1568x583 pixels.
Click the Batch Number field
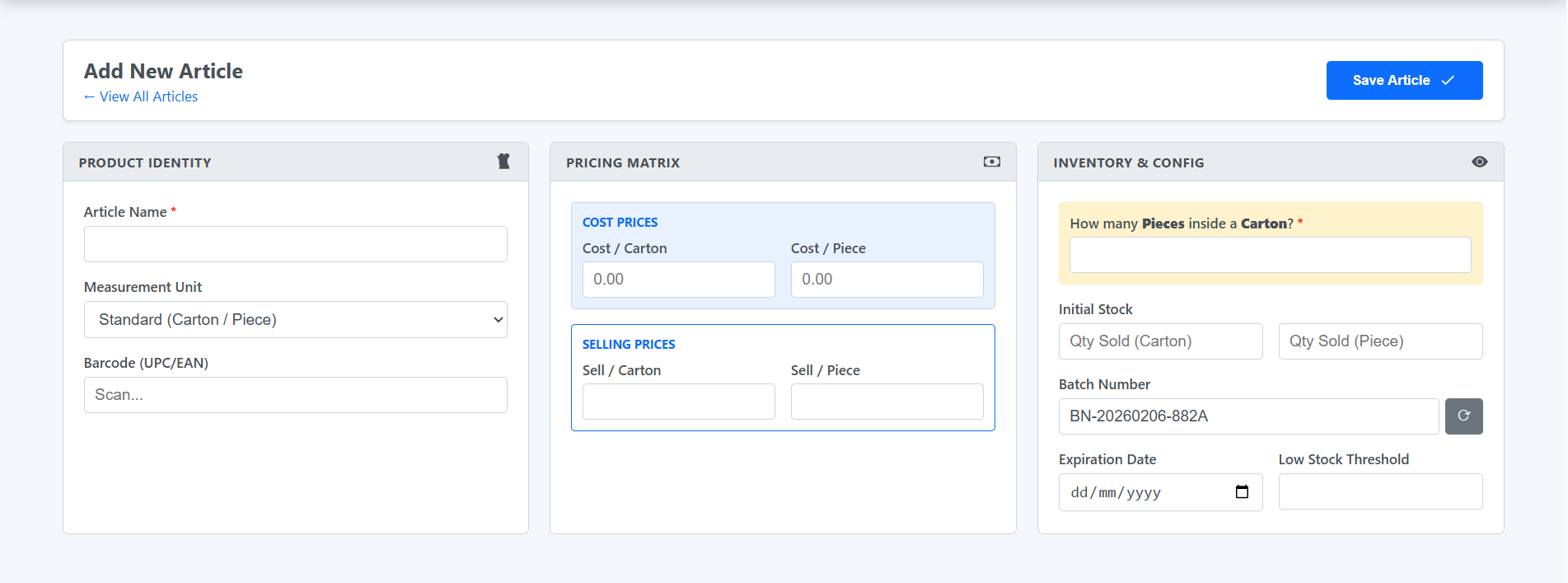pos(1249,416)
